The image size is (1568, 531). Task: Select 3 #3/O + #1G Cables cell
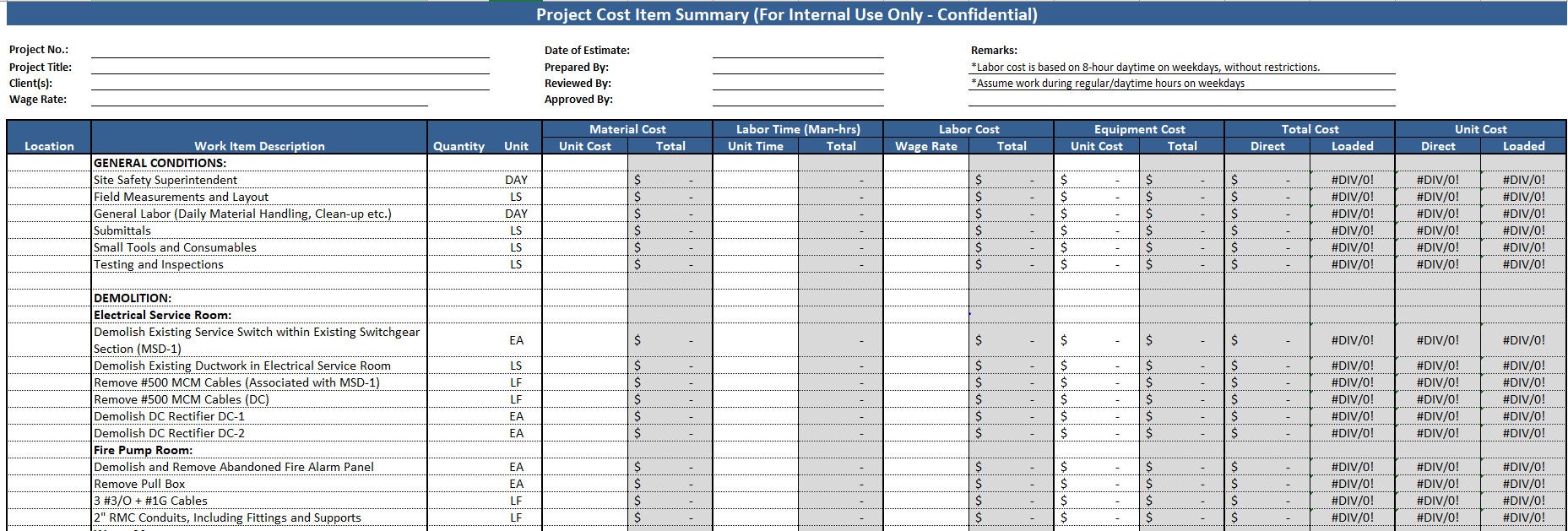[x=259, y=501]
